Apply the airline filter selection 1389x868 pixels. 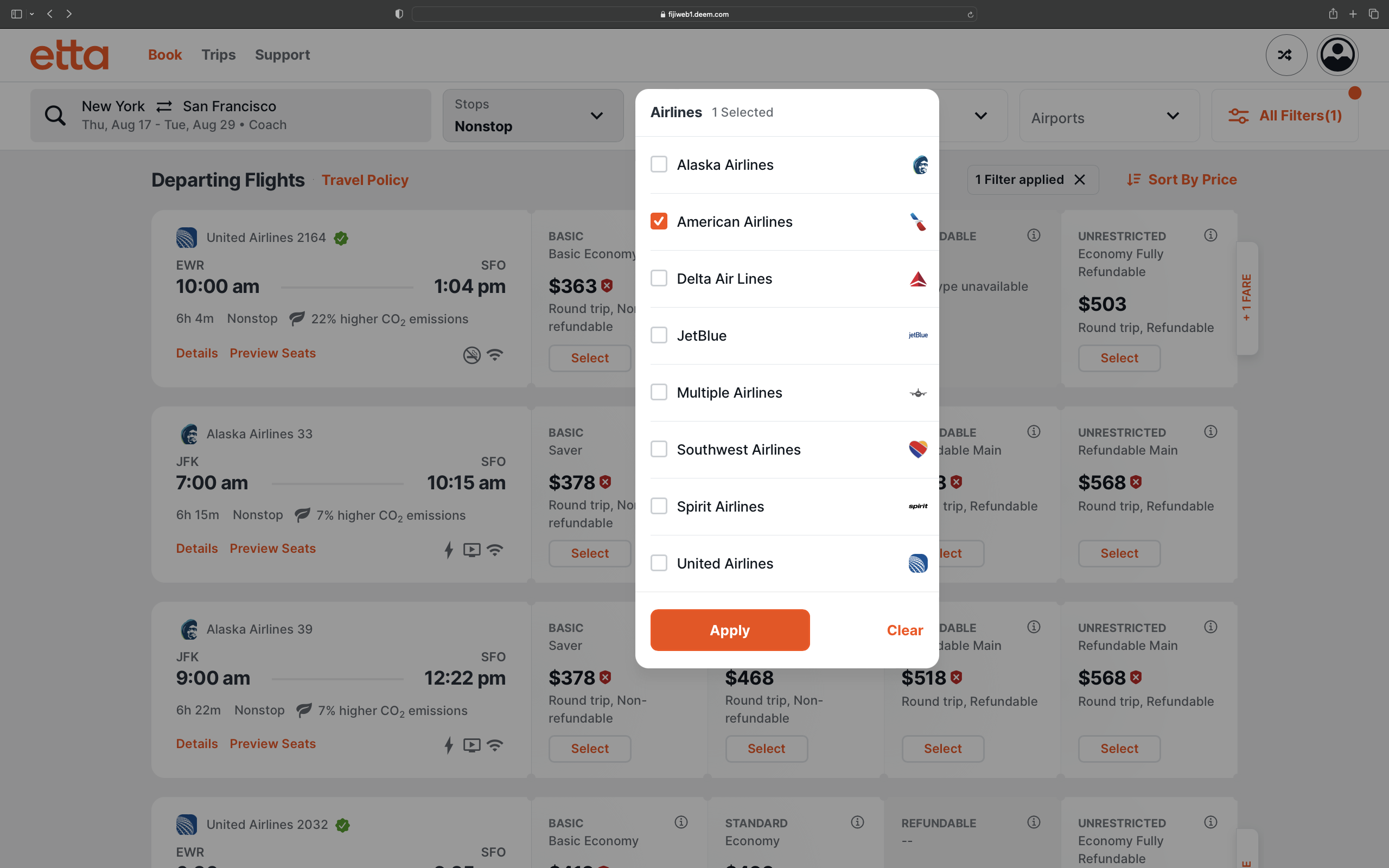(730, 630)
